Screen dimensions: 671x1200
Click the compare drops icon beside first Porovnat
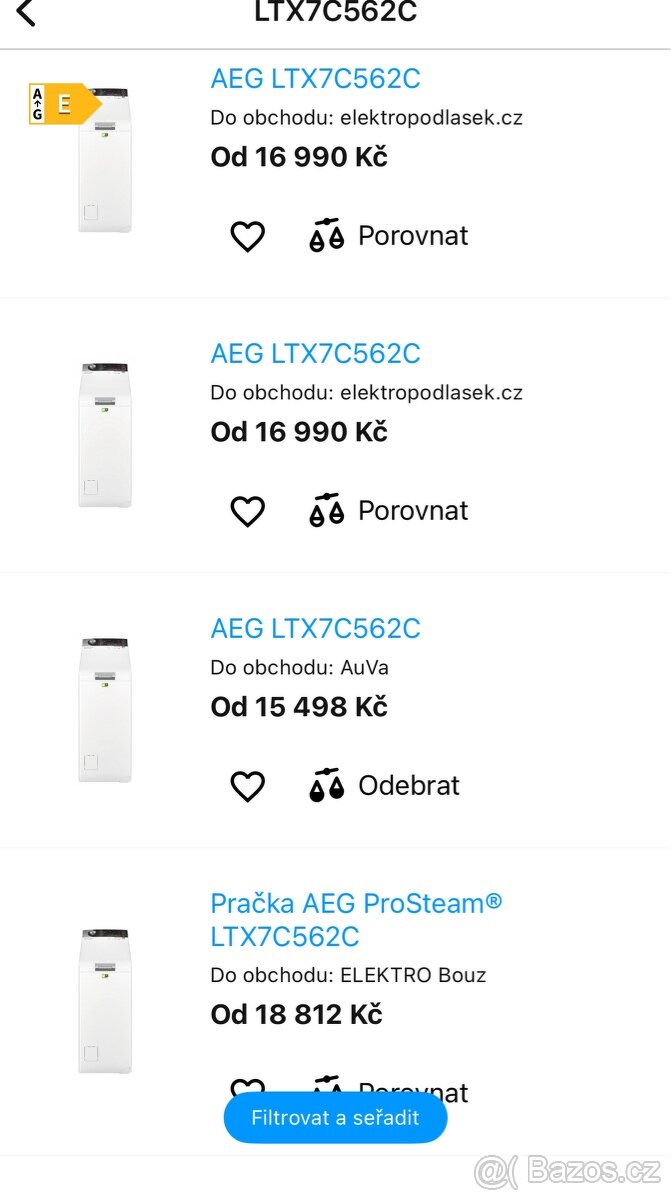tap(325, 235)
